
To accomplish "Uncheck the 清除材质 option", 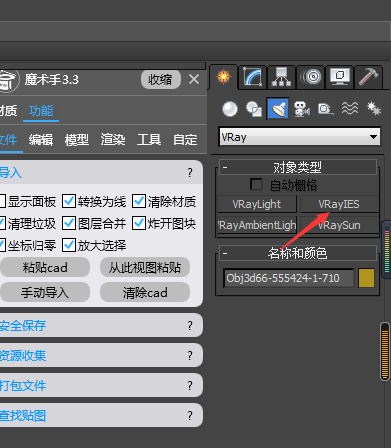I will click(139, 201).
